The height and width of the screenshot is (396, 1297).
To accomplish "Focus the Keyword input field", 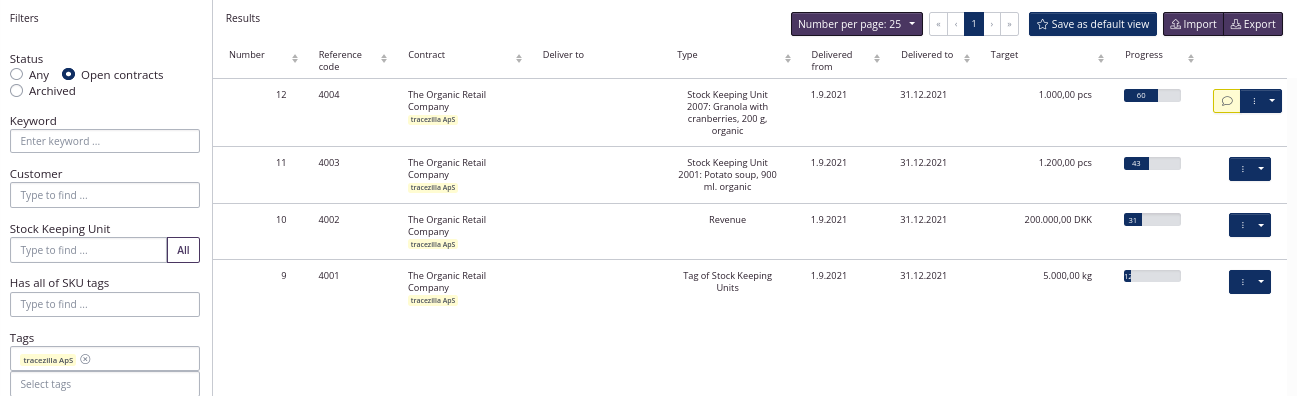I will [x=105, y=141].
